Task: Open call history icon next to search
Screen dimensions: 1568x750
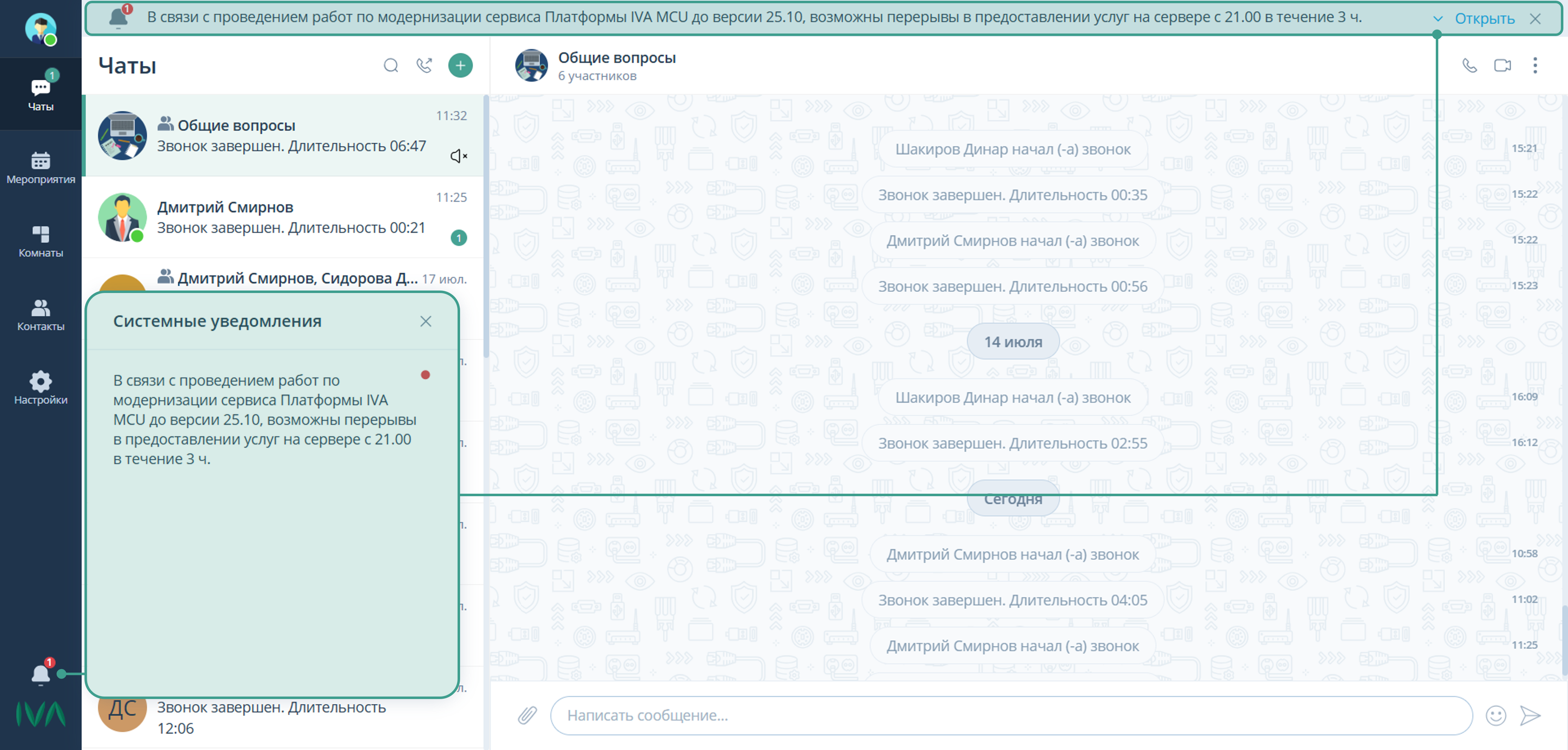Action: (x=424, y=65)
